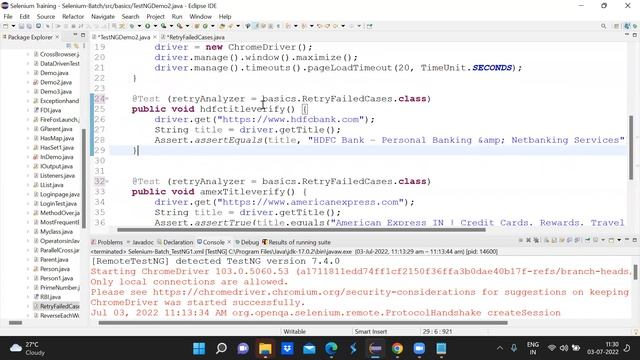Select HasMap.java in Package Explorer
Image resolution: width=640 pixels, height=360 pixels.
[x=53, y=138]
